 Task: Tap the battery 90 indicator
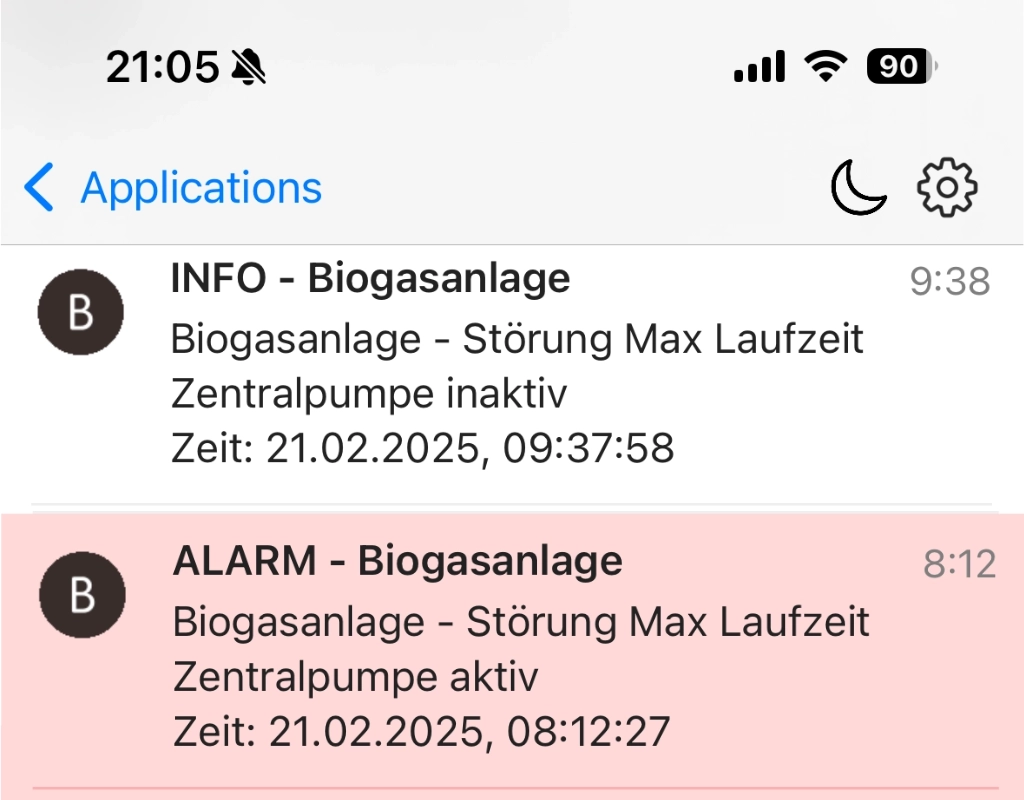tap(902, 66)
